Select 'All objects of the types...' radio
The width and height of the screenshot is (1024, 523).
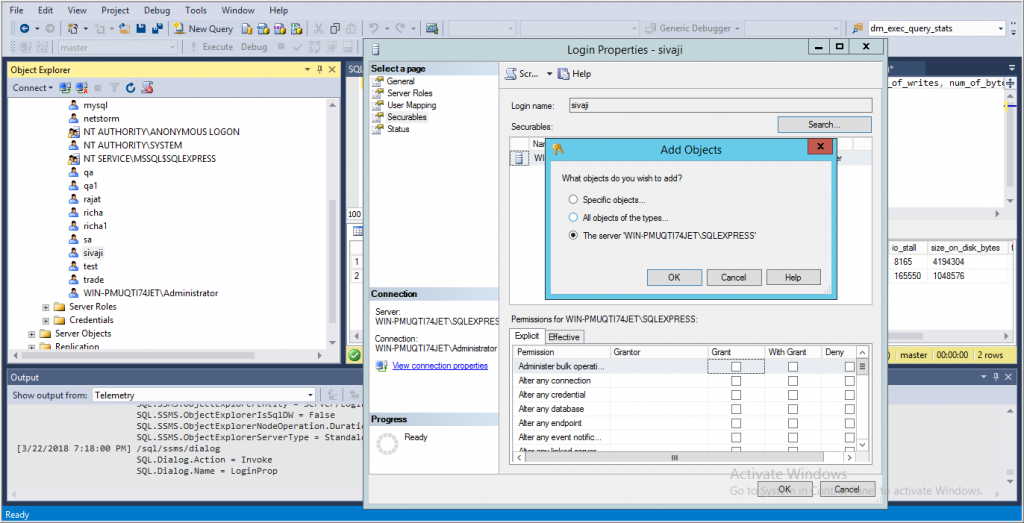click(573, 217)
